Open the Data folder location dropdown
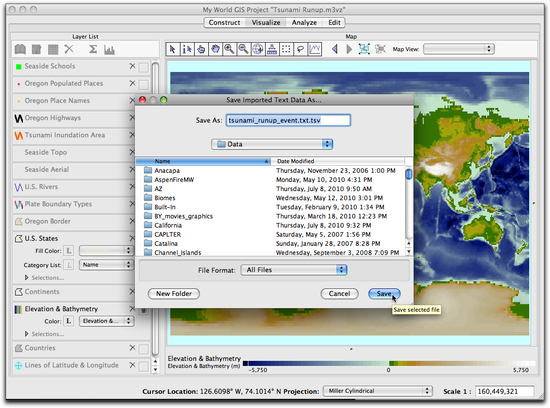Screen dimensions: 550x408 [x=272, y=144]
